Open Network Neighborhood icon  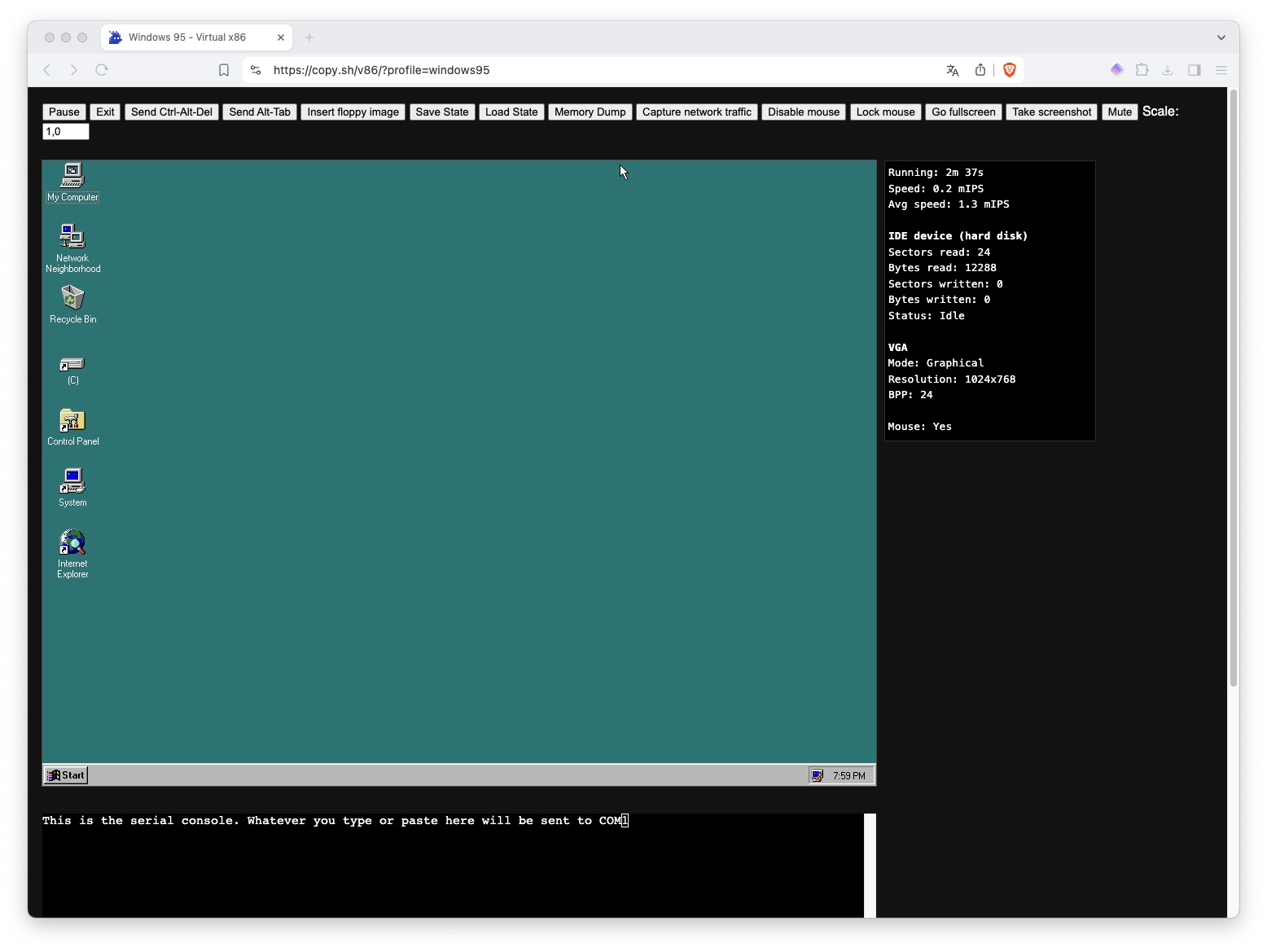coord(72,237)
